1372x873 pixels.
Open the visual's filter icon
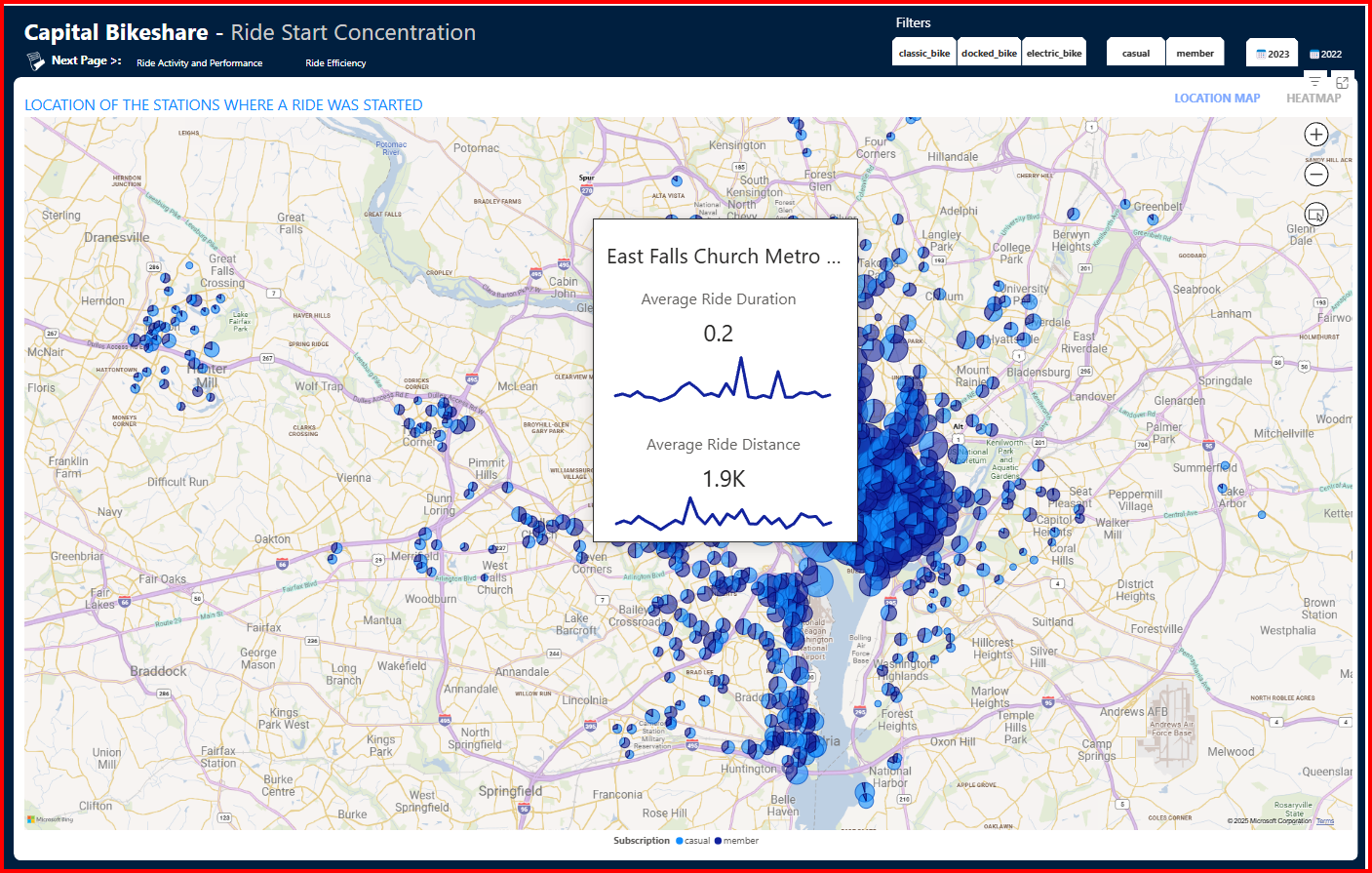[1314, 82]
